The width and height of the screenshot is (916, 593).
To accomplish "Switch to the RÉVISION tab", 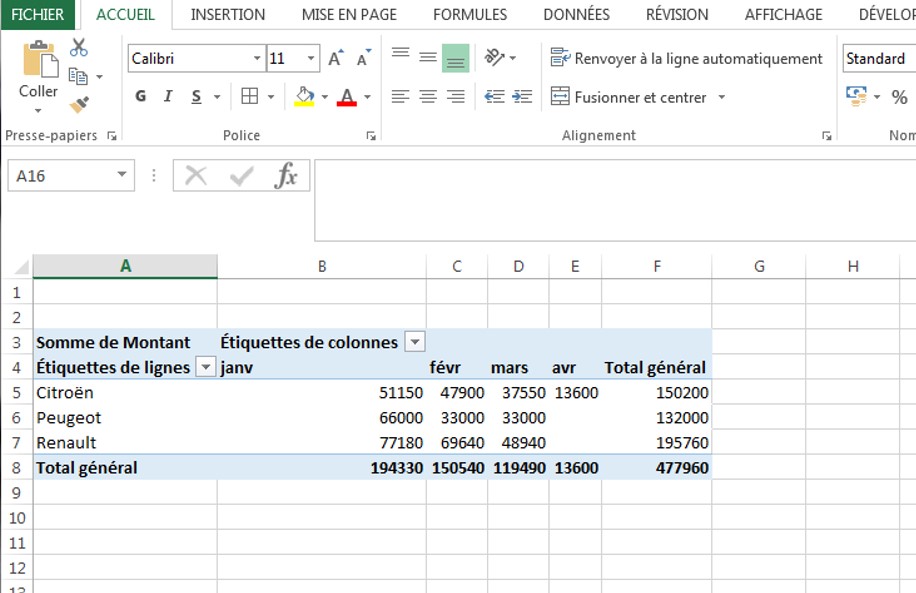I will pos(677,15).
